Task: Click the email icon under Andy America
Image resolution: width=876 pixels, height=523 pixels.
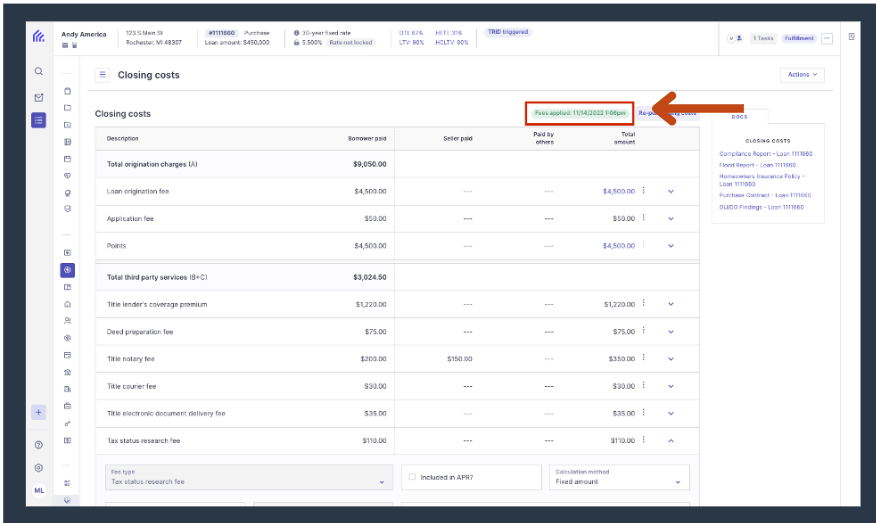Action: click(65, 45)
